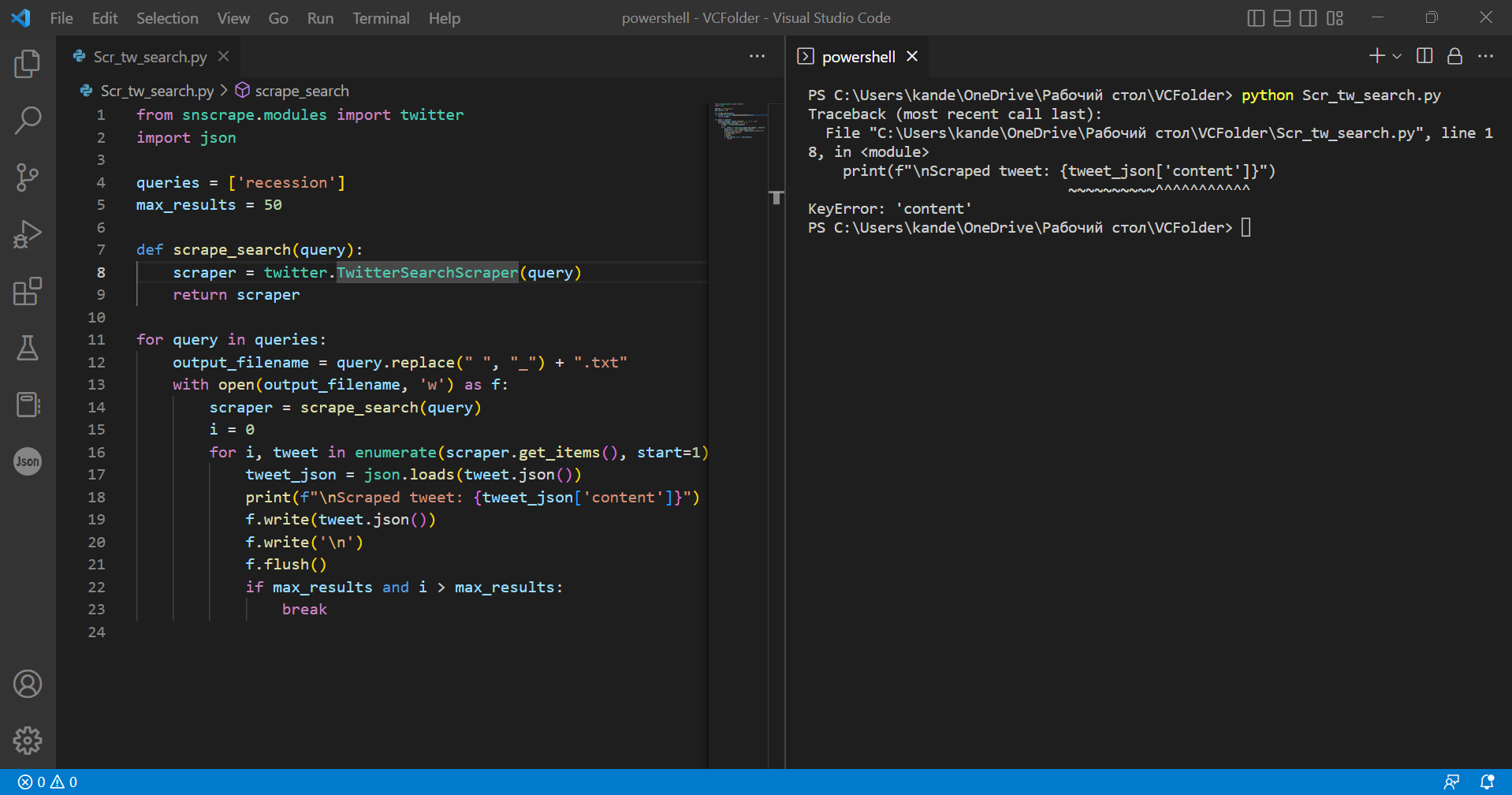The height and width of the screenshot is (795, 1512).
Task: Split the terminal editor
Action: click(x=1424, y=56)
